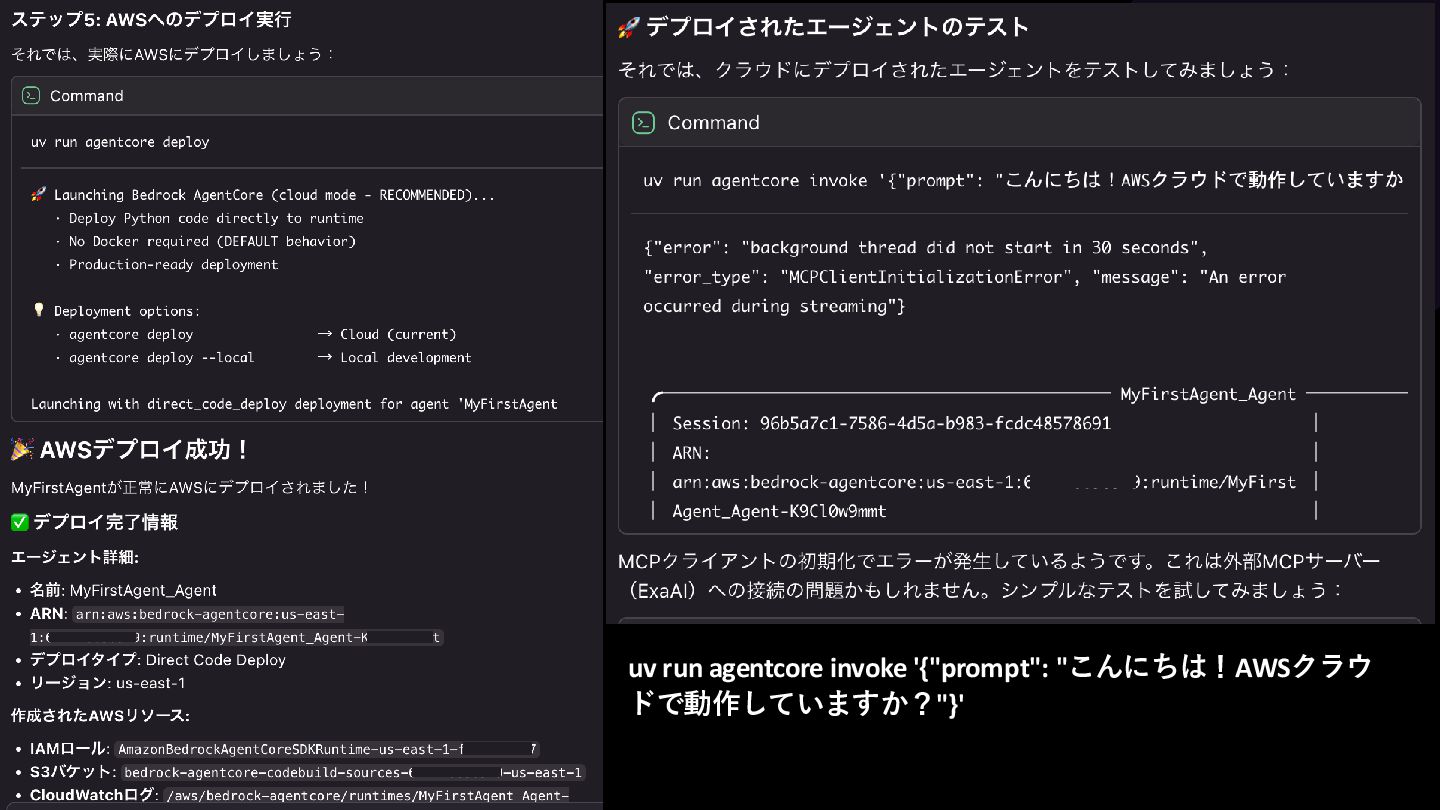Click the party popper emoji before AWSデプロイ成功

tap(22, 450)
